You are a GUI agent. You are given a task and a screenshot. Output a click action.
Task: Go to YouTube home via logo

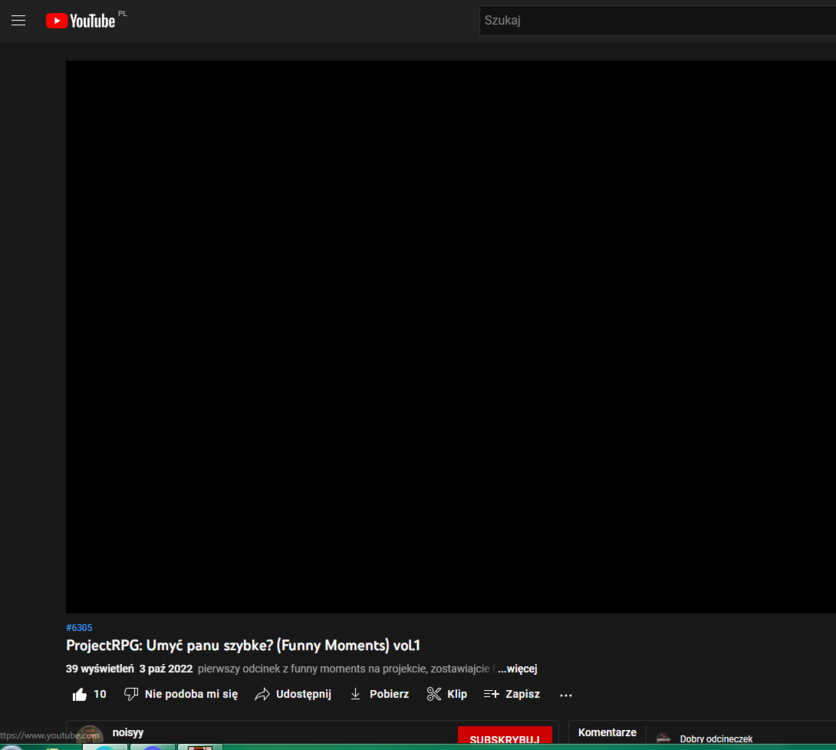click(x=81, y=21)
